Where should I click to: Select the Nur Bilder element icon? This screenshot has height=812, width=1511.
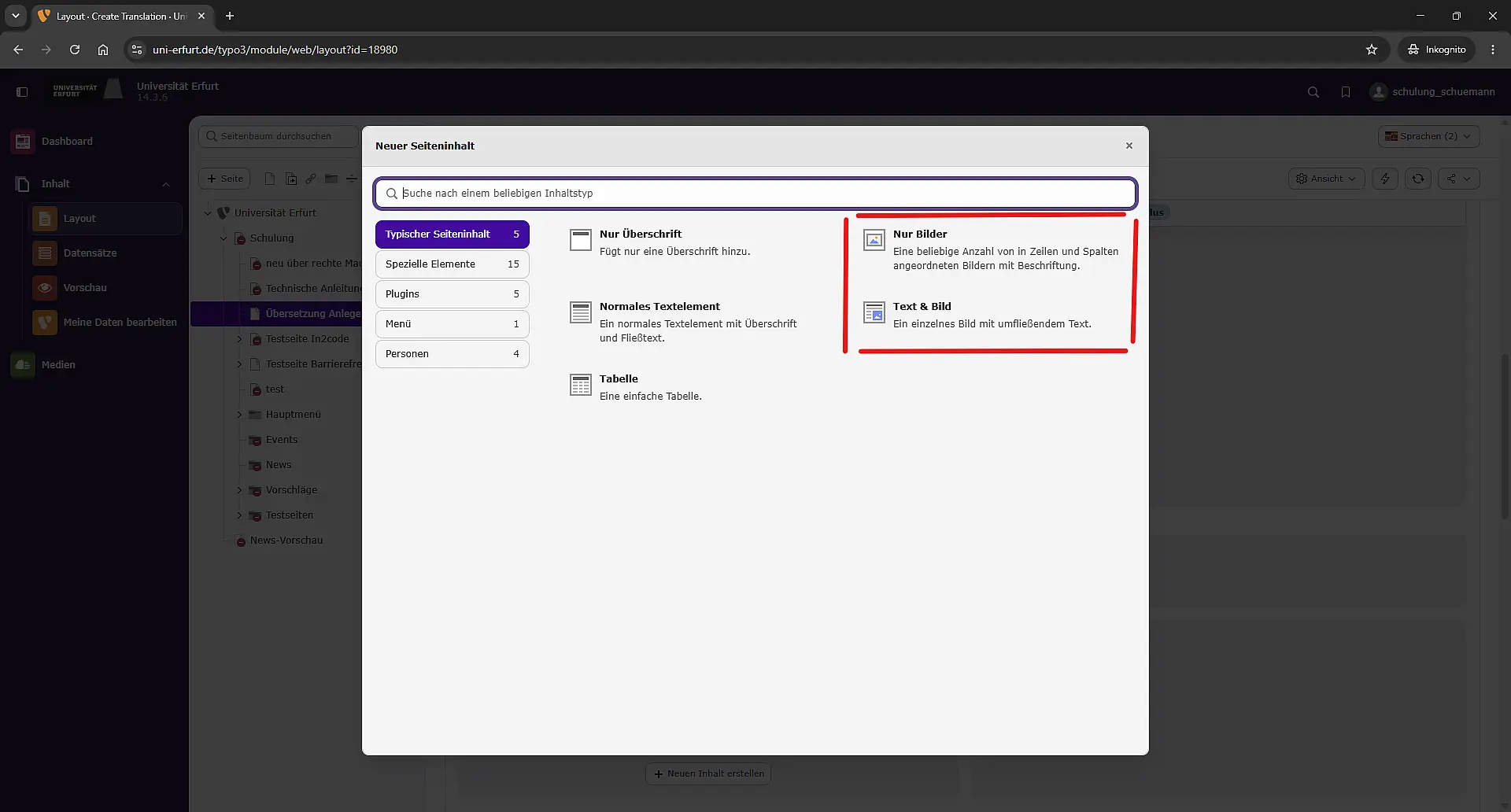(x=874, y=240)
